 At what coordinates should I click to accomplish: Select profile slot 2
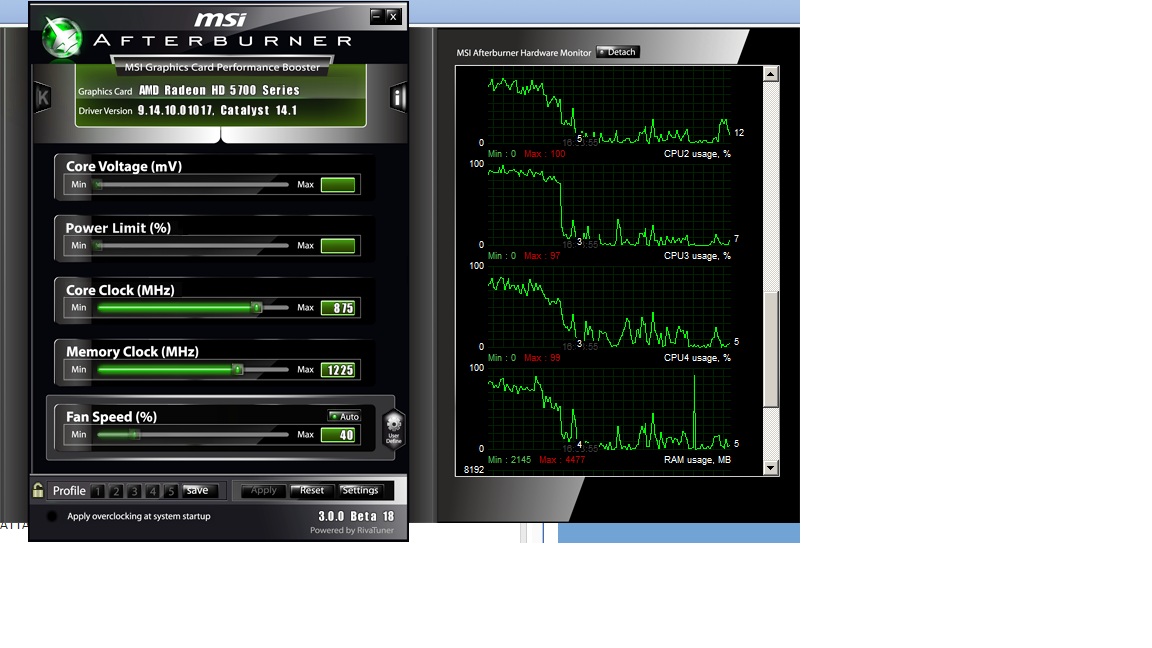116,491
